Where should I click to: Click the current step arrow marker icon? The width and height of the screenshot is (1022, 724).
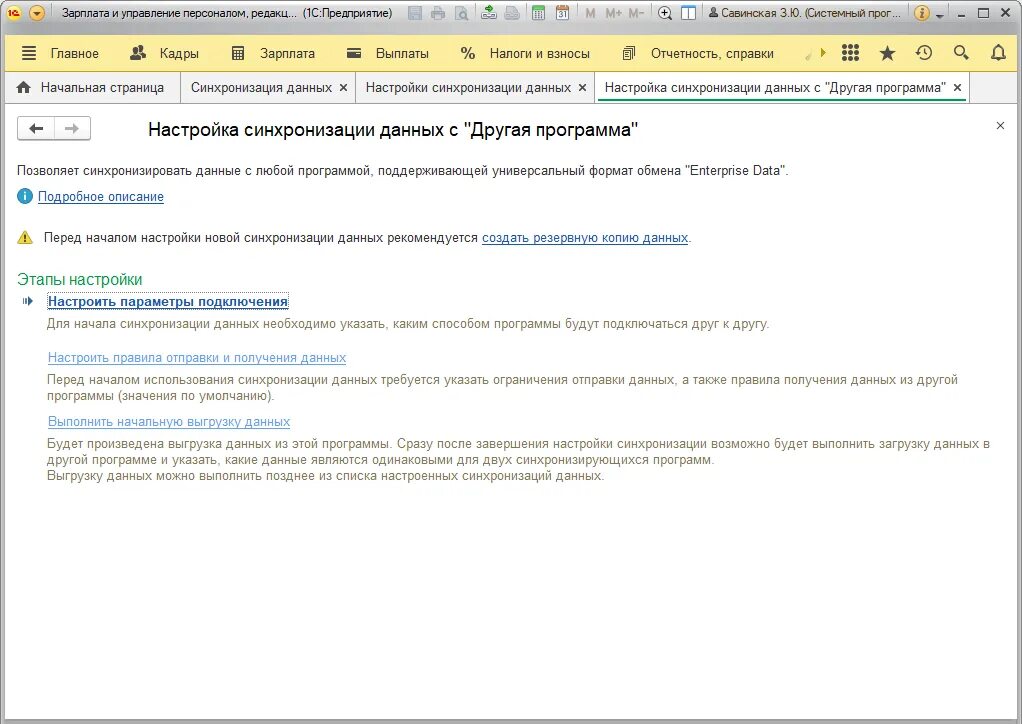[27, 301]
